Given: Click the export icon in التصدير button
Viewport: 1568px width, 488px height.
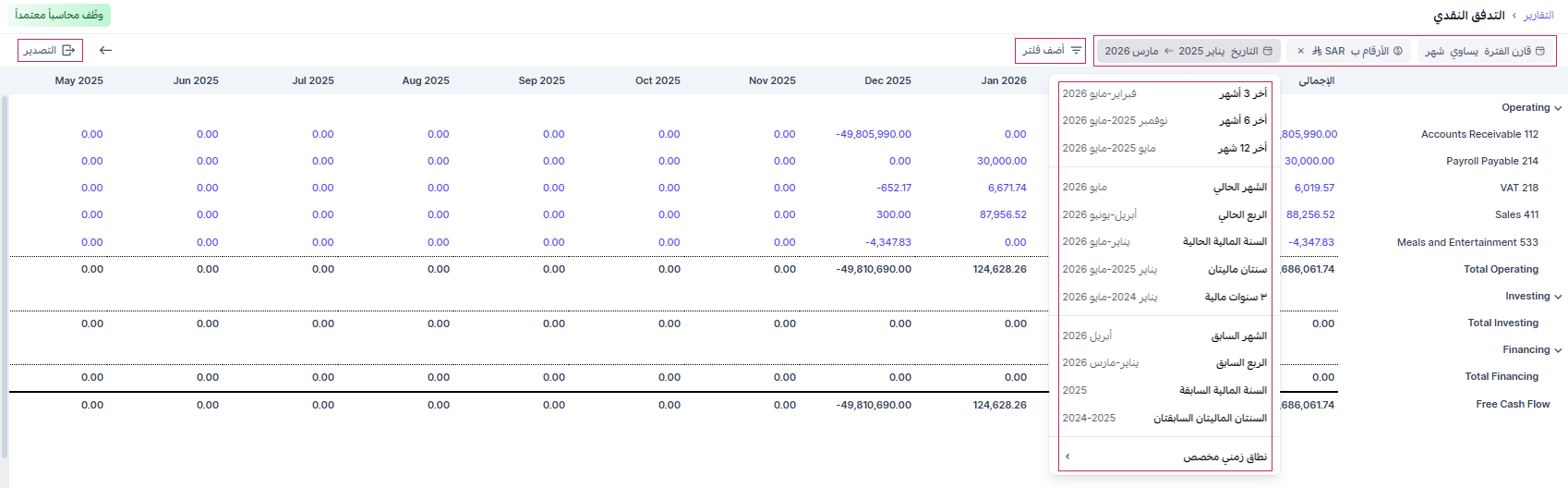Looking at the screenshot, I should click(68, 51).
